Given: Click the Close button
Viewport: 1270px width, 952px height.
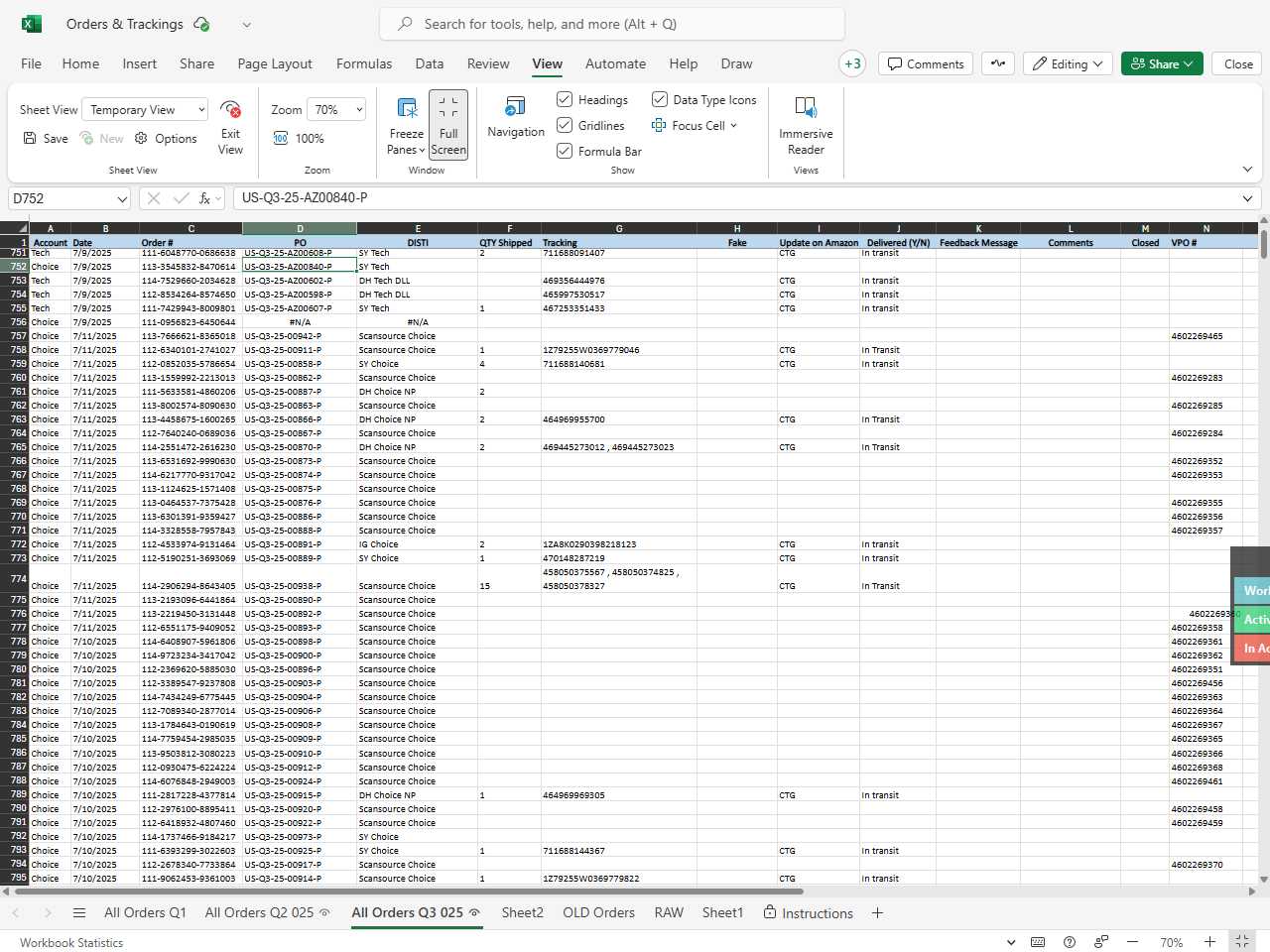Looking at the screenshot, I should coord(1238,63).
